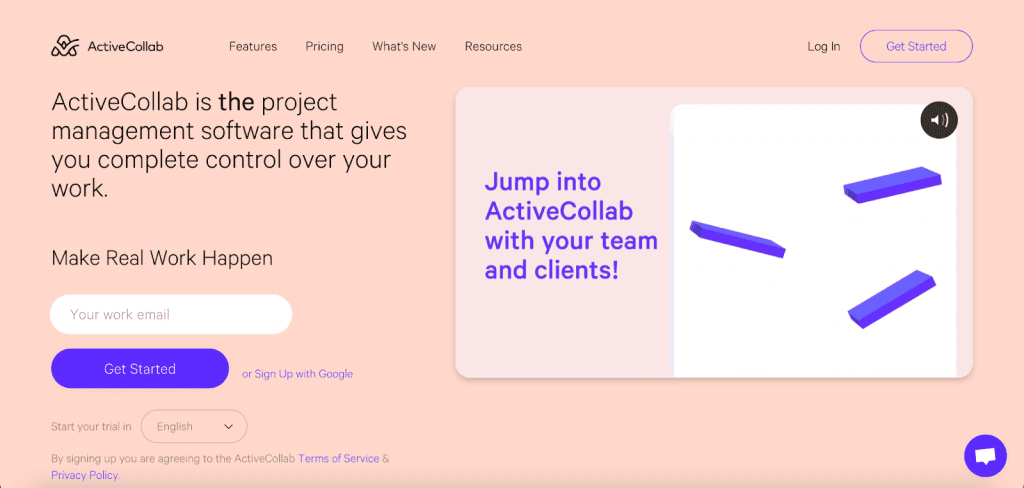The image size is (1024, 488).
Task: Click the outlined Get Started button in header
Action: 916,46
